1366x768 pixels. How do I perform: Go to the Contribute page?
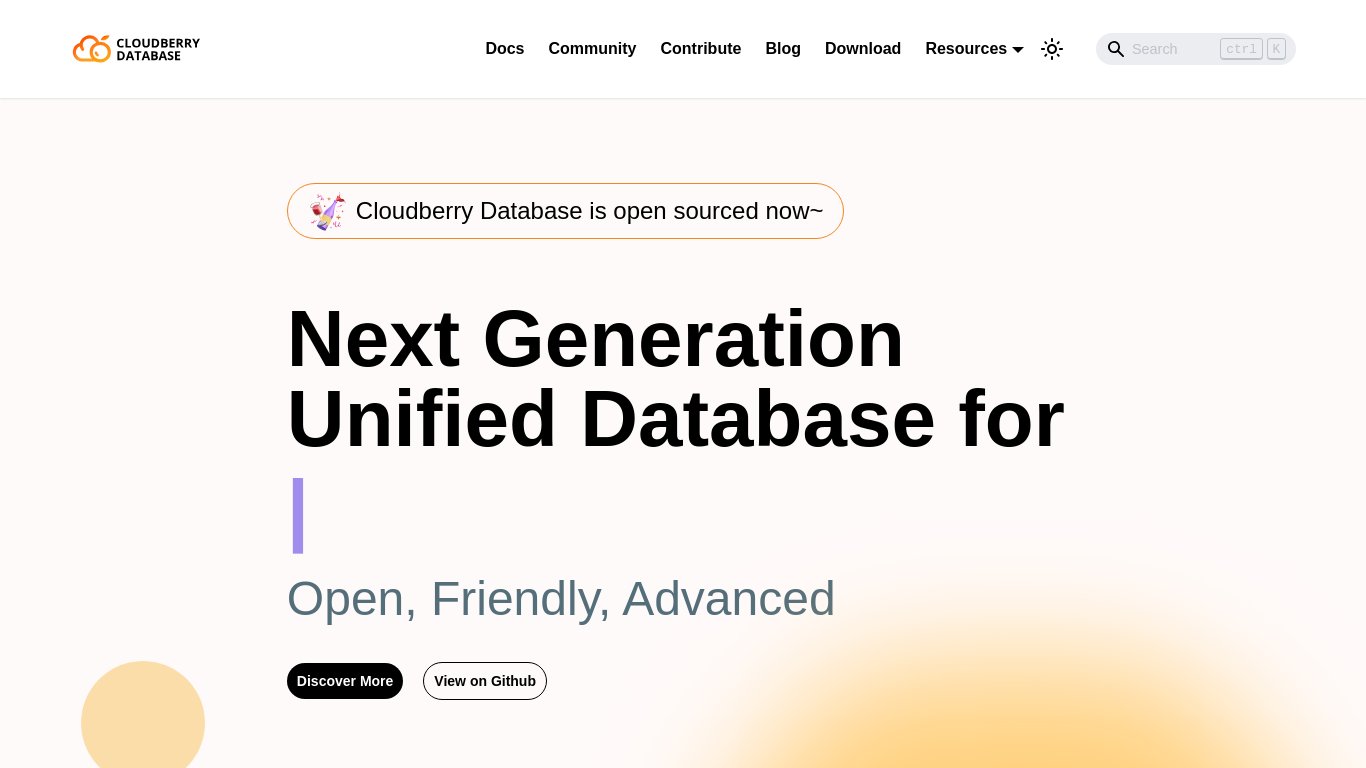point(701,49)
